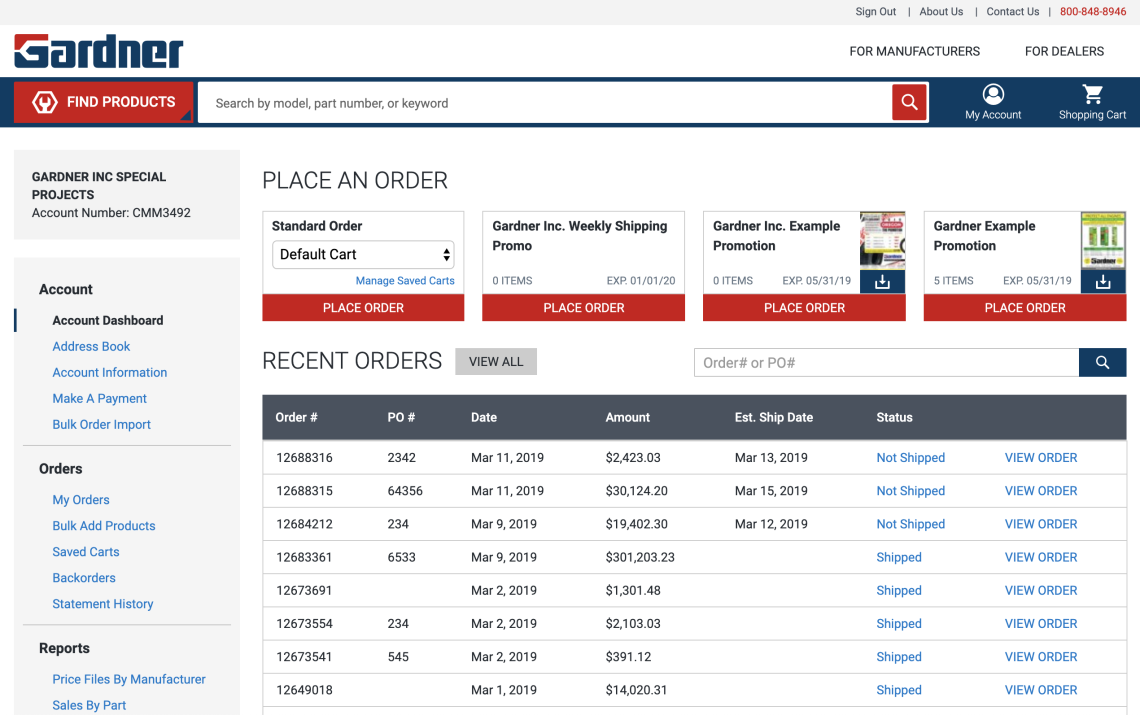Place order for Gardner Inc. Example Promotion

804,308
